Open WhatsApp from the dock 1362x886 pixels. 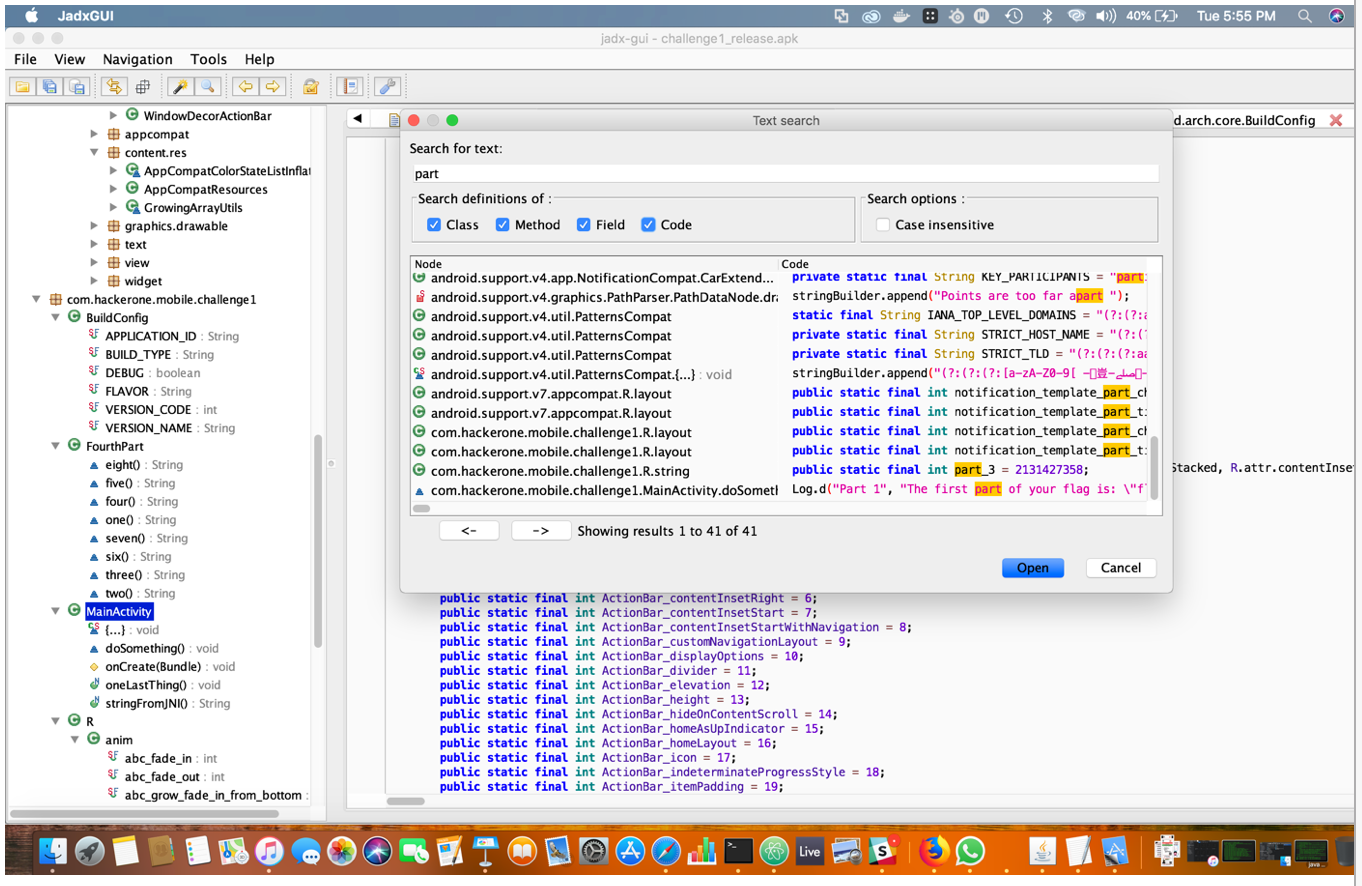(970, 851)
